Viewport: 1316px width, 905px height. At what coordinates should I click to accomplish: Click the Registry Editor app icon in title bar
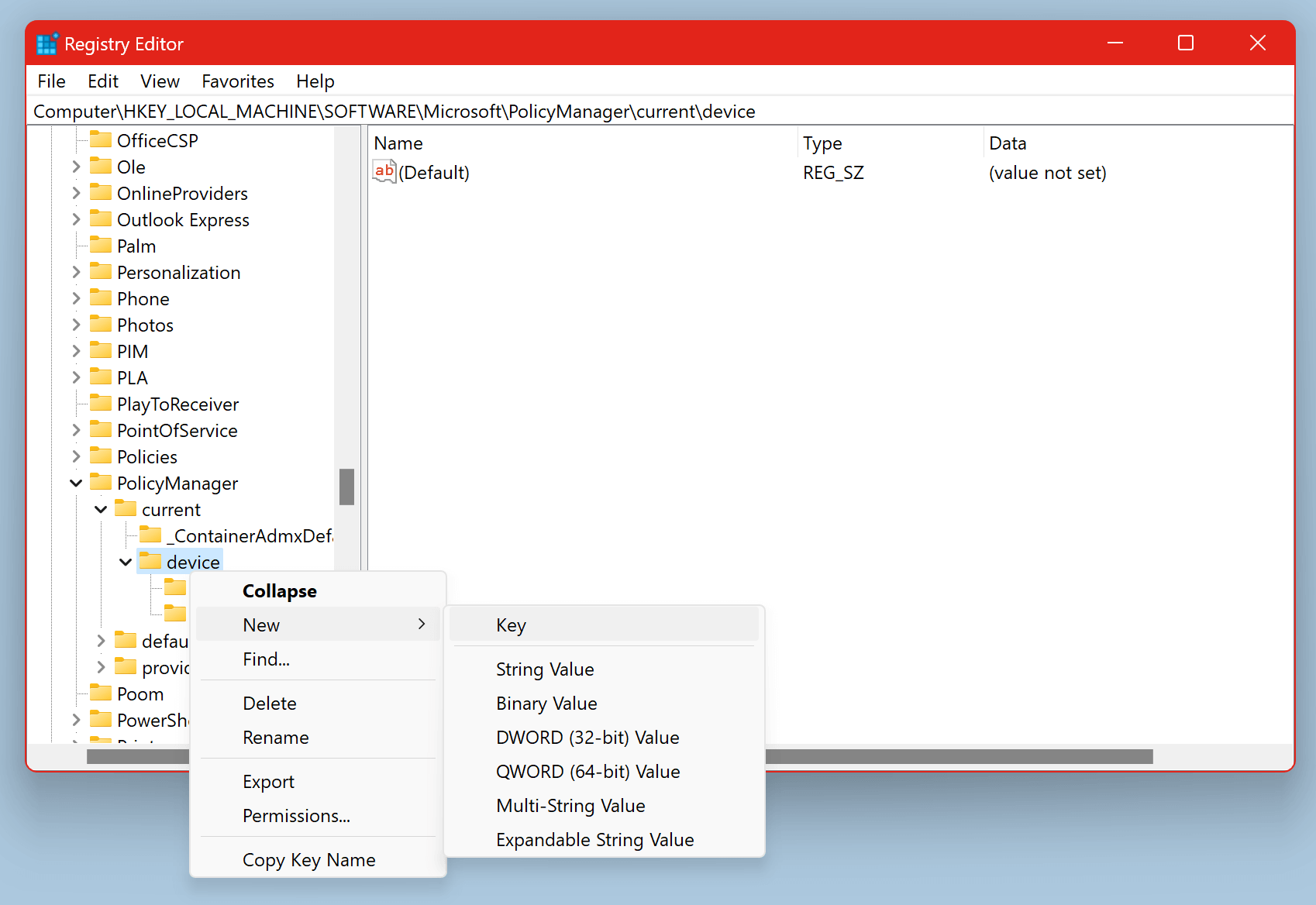coord(47,44)
